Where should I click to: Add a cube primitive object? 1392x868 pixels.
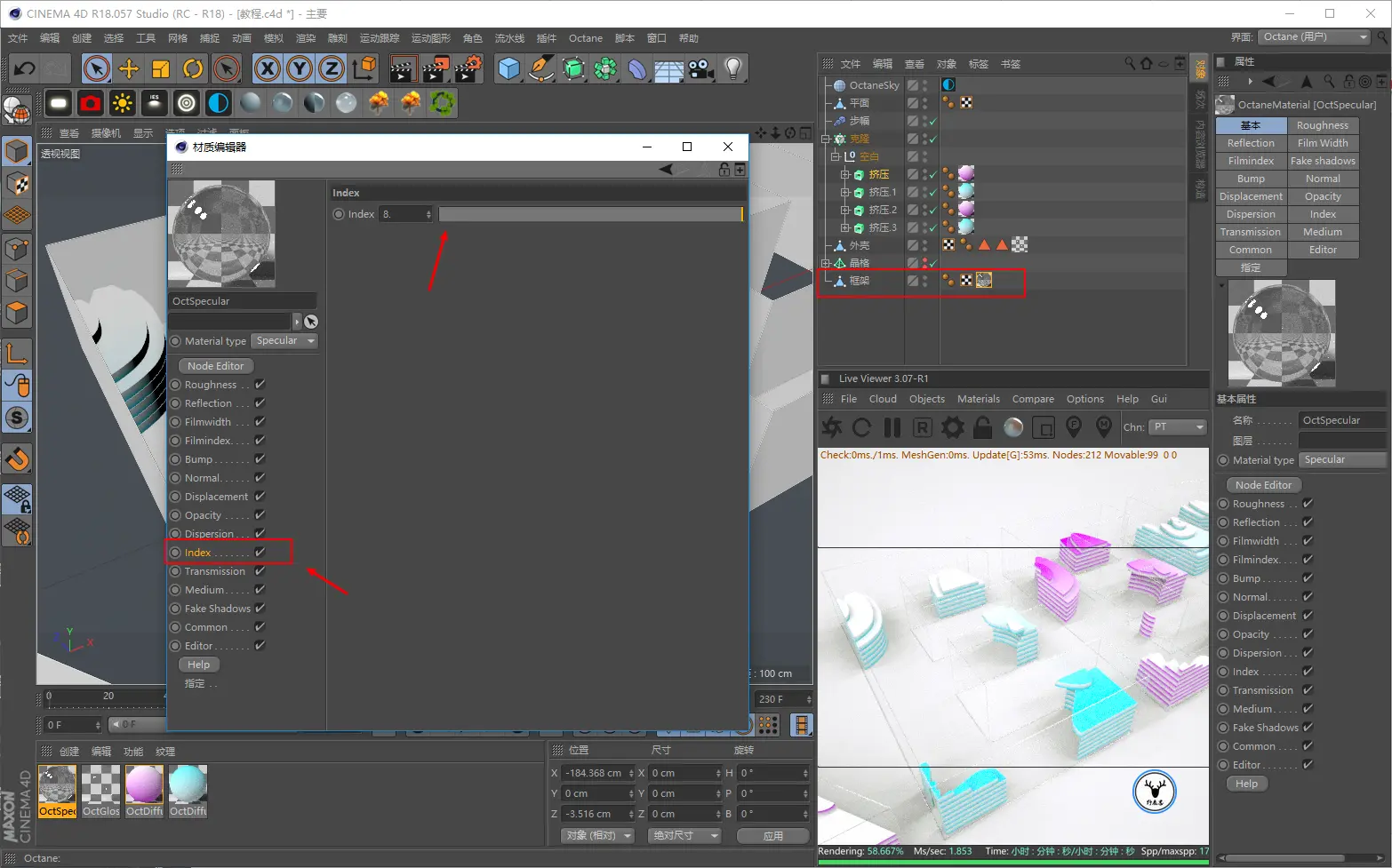point(508,68)
